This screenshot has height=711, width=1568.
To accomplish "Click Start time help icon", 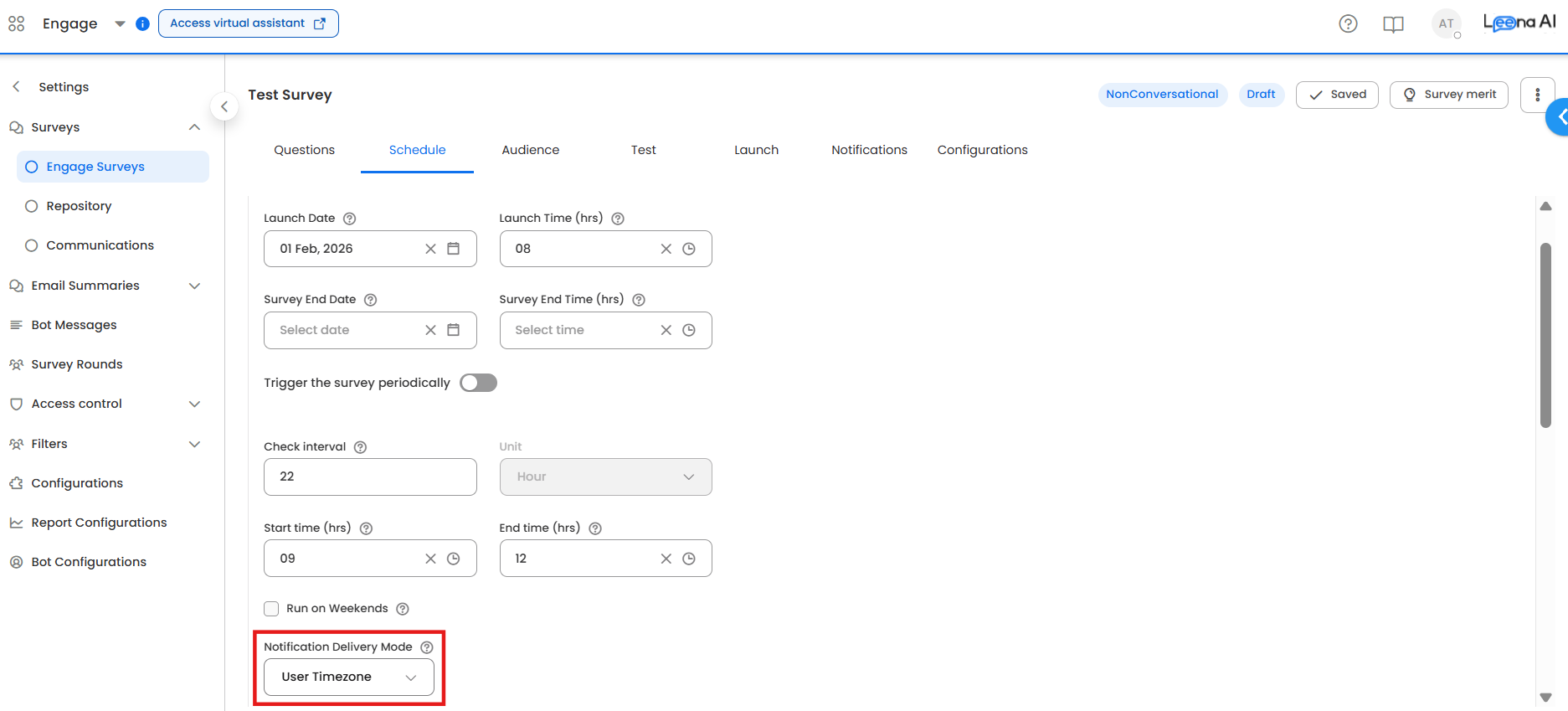I will point(366,528).
